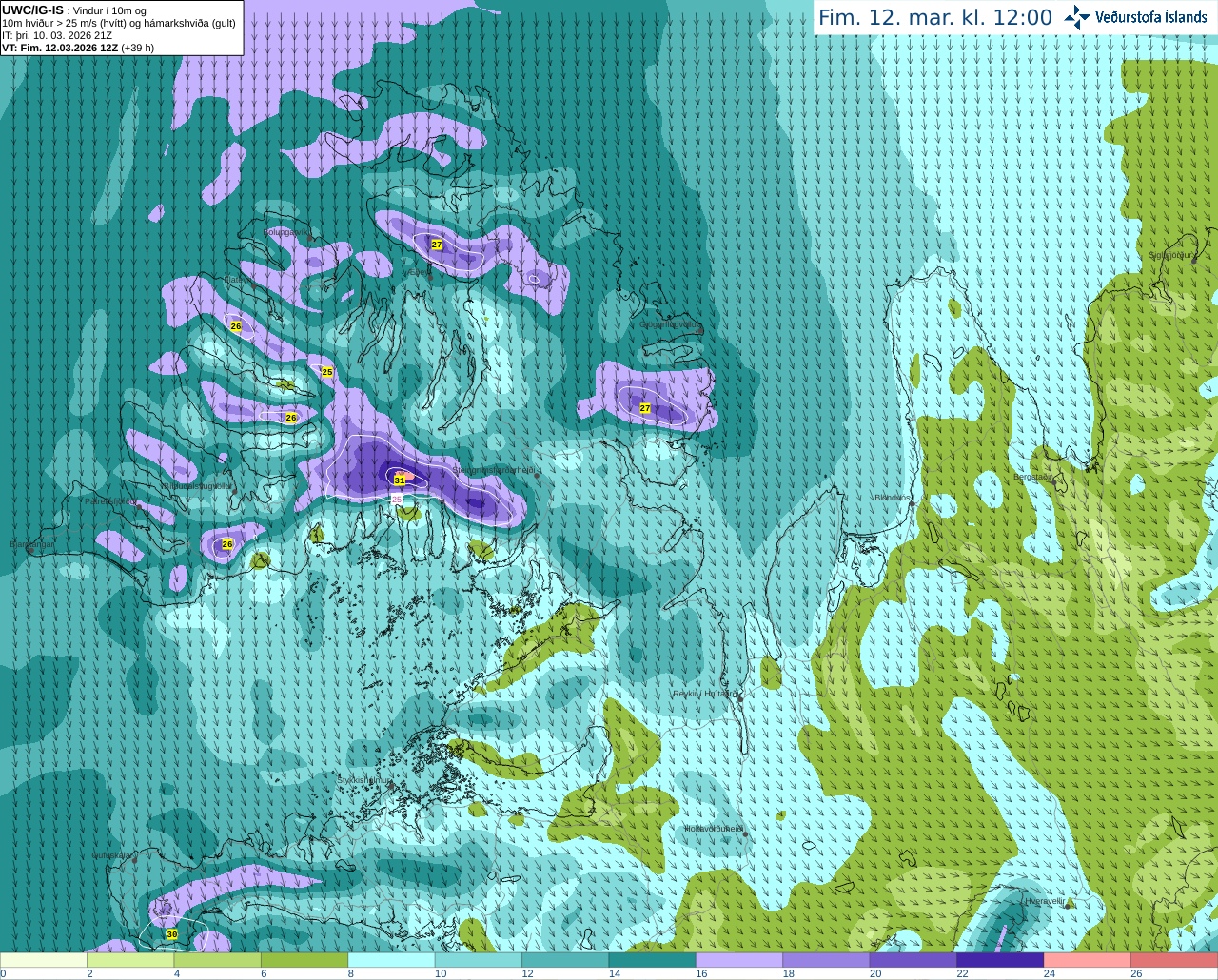Click the legend scale number 22
This screenshot has height=980, width=1218.
[962, 973]
